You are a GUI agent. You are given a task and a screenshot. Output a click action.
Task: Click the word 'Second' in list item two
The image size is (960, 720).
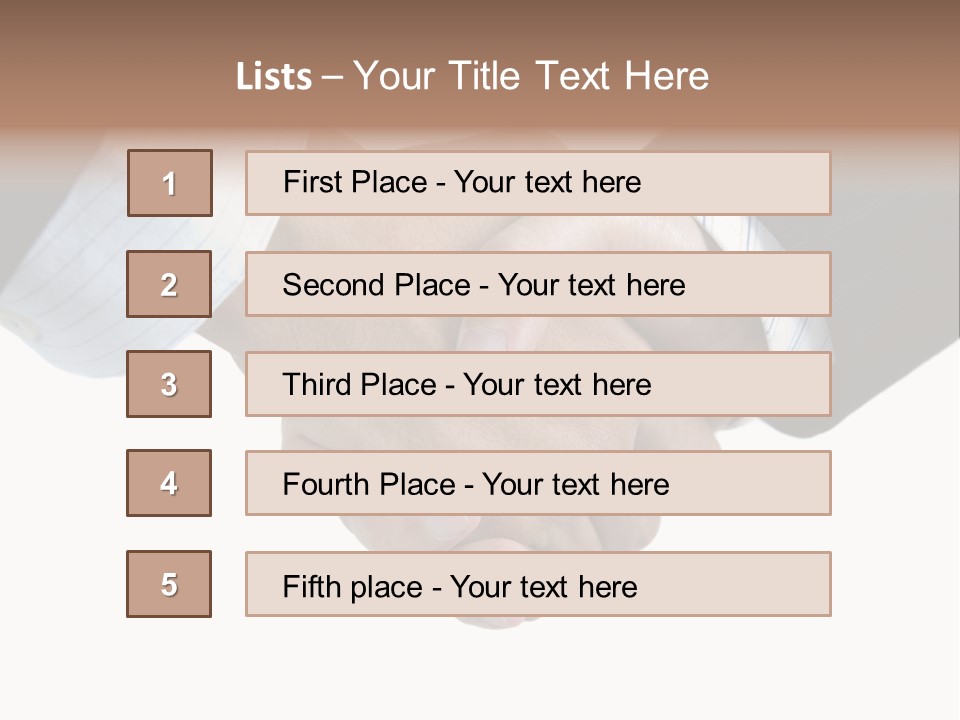click(335, 285)
